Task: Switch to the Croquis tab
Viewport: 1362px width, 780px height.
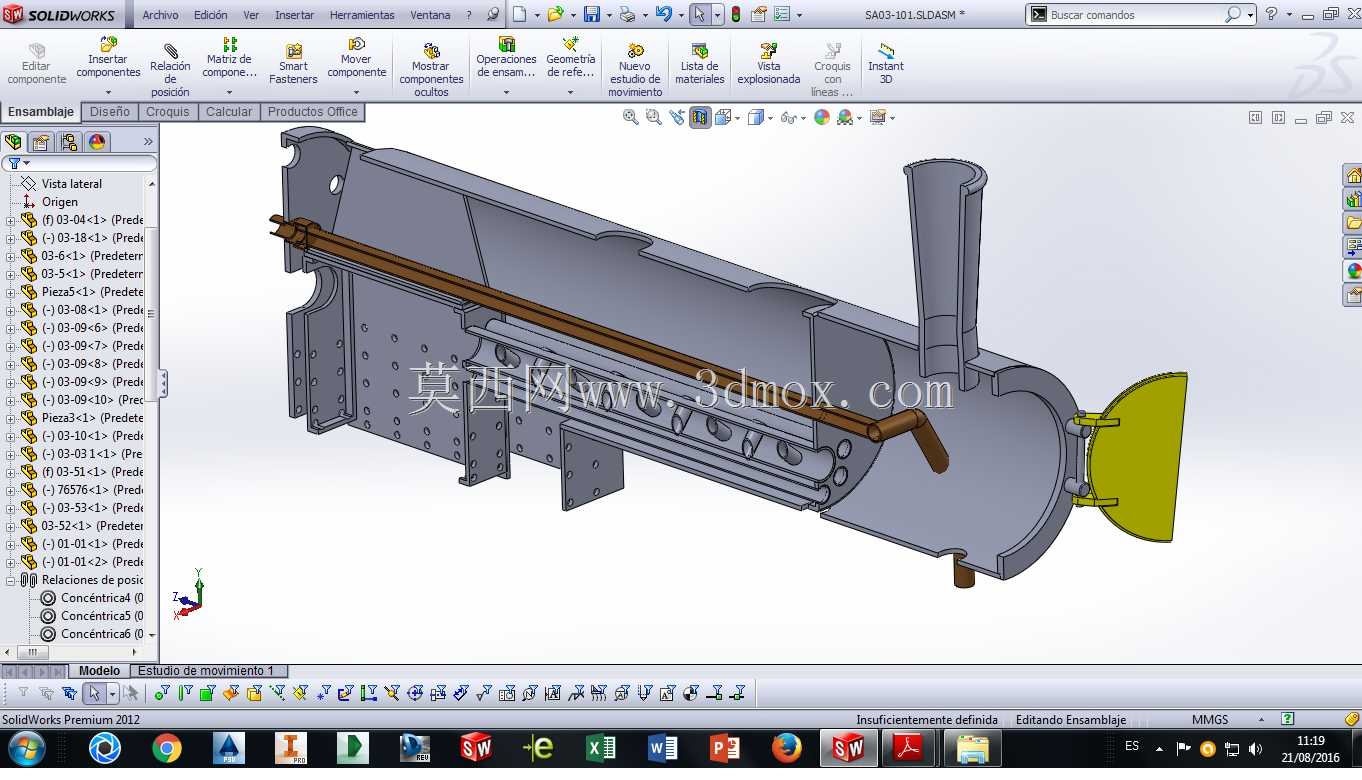Action: click(x=167, y=112)
